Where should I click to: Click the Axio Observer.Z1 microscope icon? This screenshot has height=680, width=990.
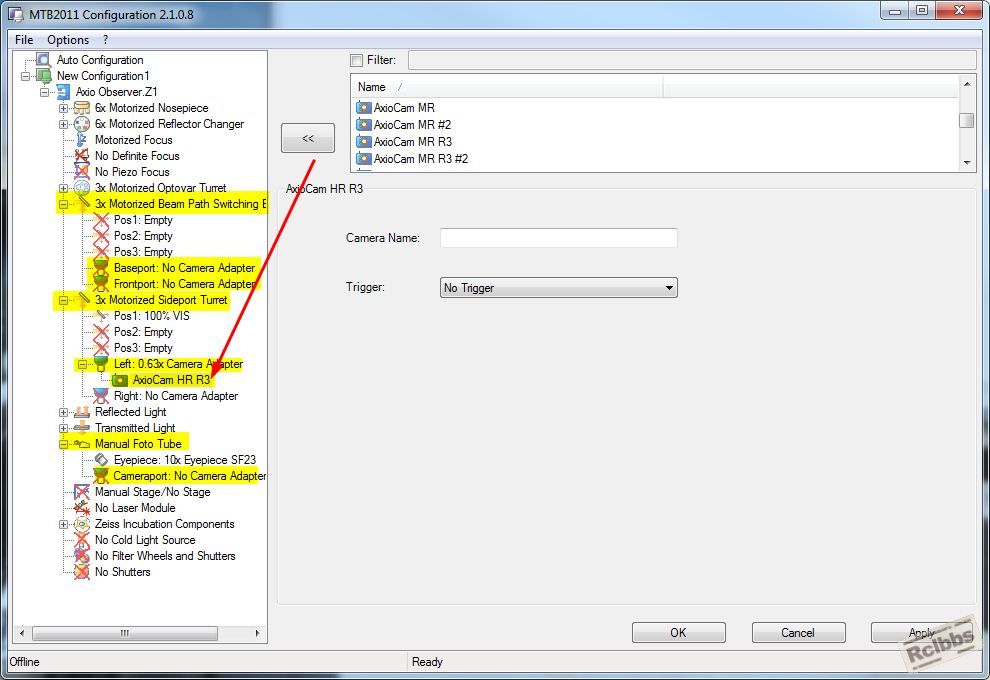pyautogui.click(x=63, y=92)
